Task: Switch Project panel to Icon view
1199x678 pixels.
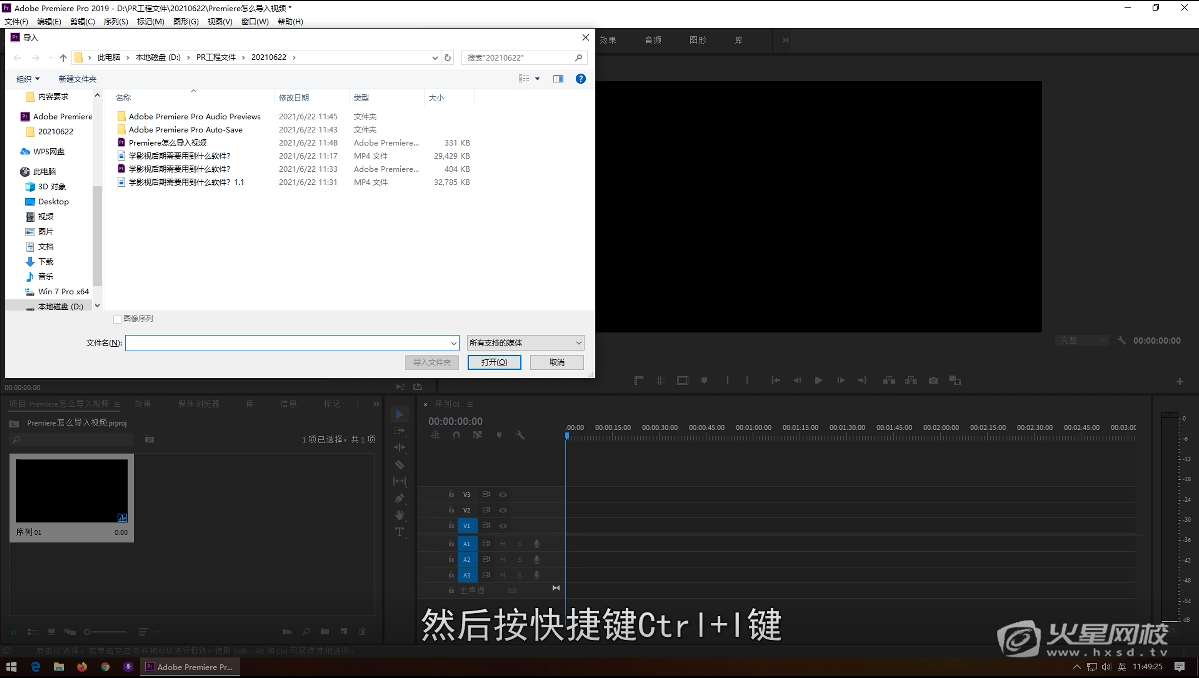Action: pos(51,632)
